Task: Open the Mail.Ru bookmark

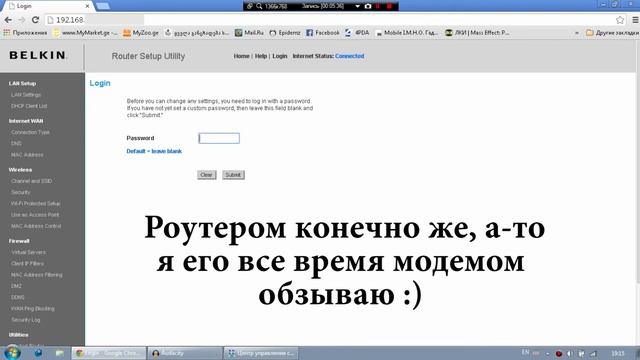Action: [x=249, y=33]
